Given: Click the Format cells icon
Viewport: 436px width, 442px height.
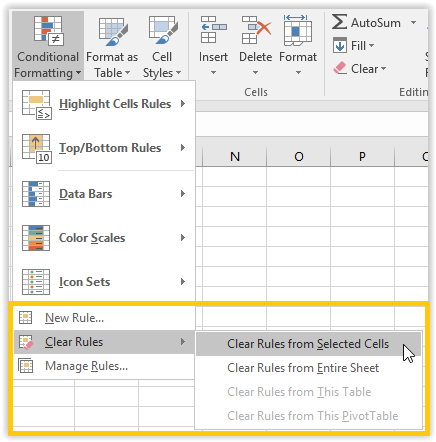Looking at the screenshot, I should [x=298, y=30].
